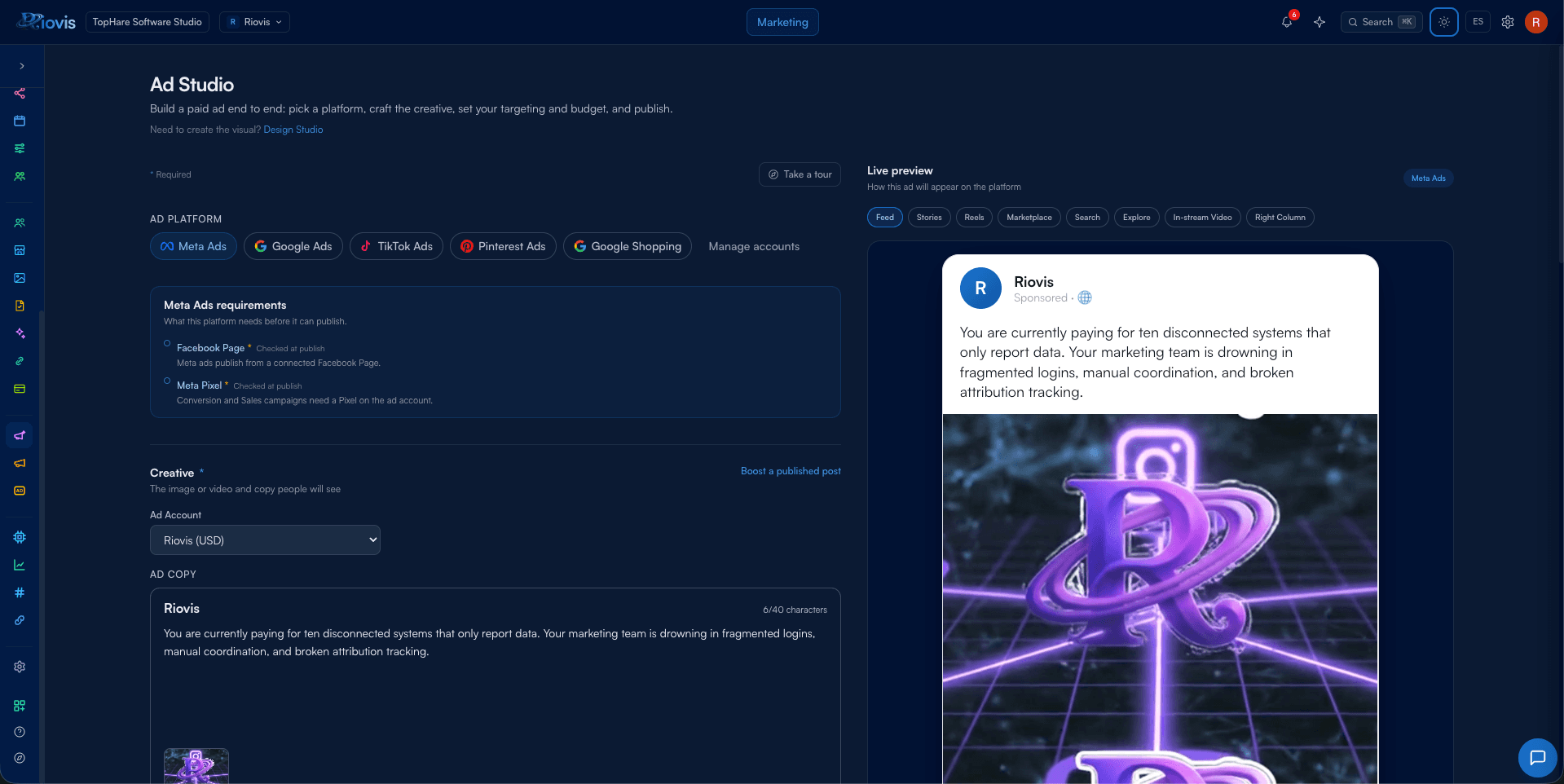Viewport: 1564px width, 784px height.
Task: Open the yellow document check icon in sidebar
Action: point(20,306)
